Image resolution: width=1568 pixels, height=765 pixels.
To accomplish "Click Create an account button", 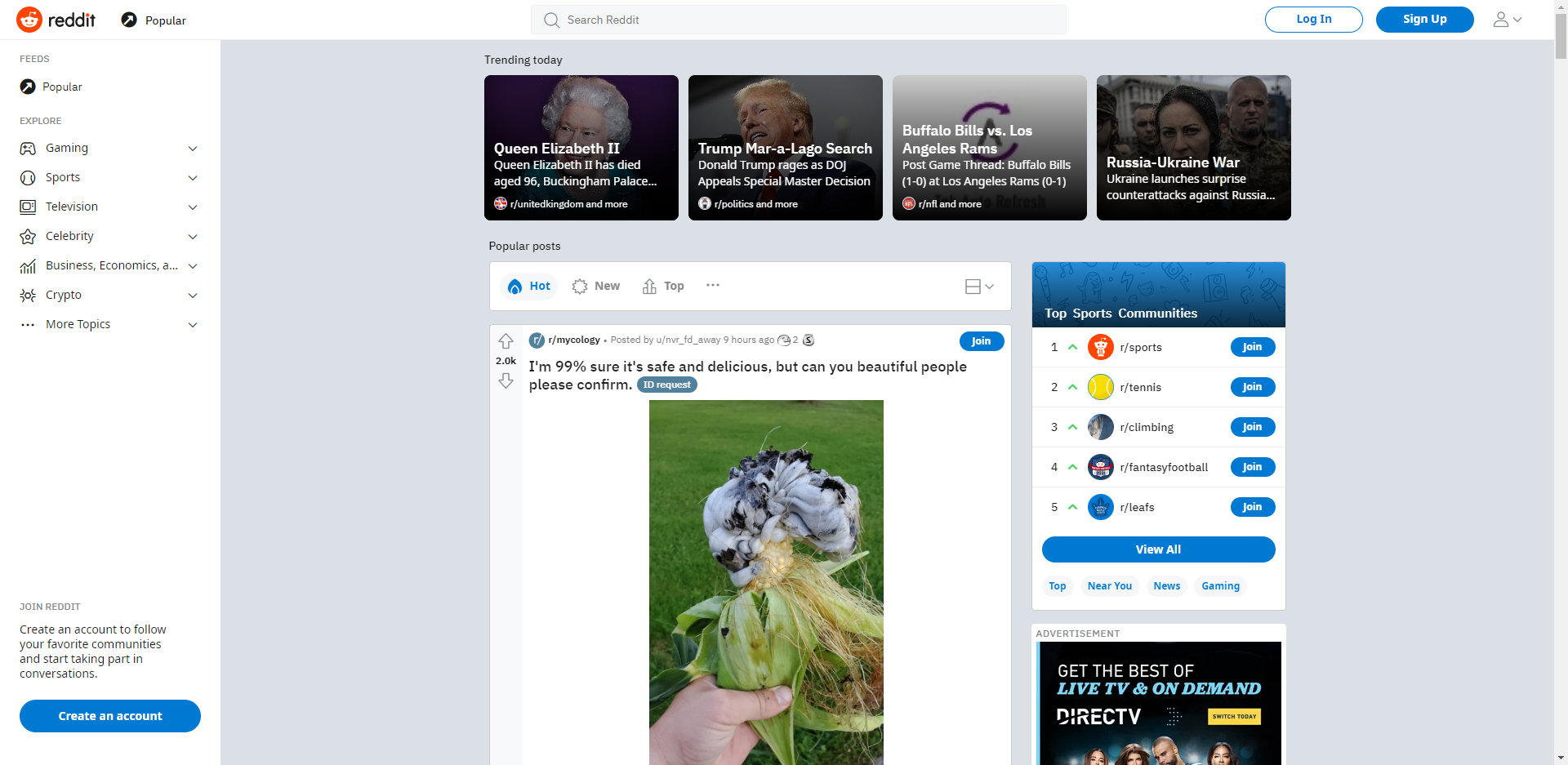I will tap(110, 716).
